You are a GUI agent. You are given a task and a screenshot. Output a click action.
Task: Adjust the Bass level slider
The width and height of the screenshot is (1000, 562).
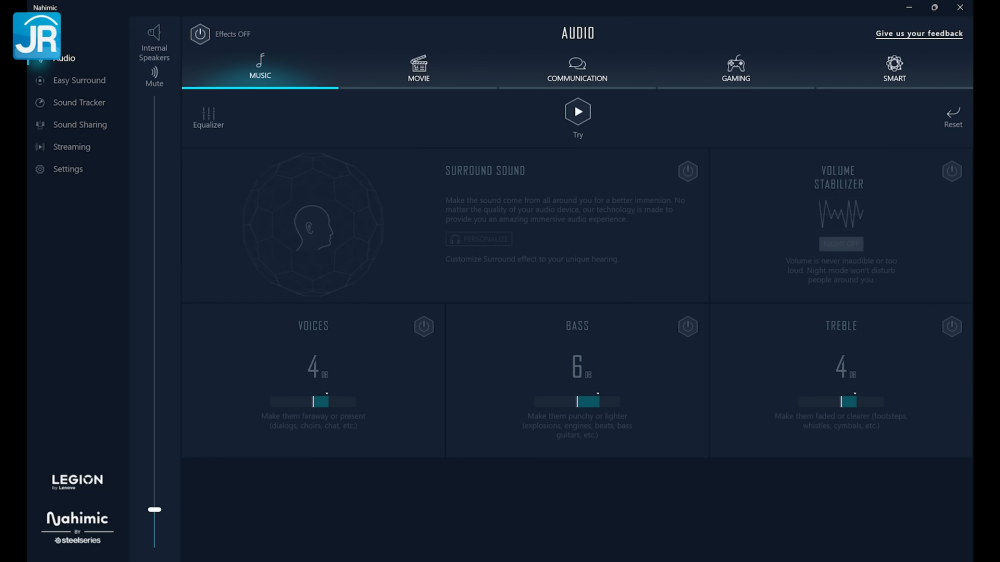[x=578, y=401]
